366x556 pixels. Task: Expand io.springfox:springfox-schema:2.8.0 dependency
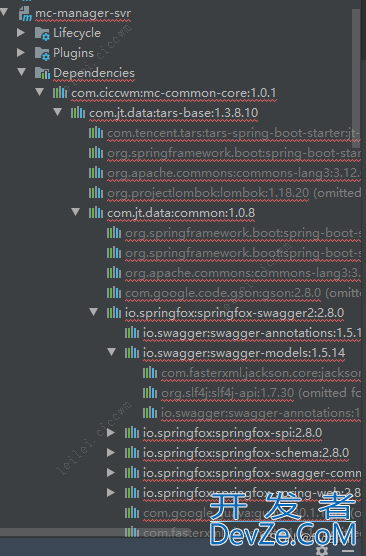111,452
